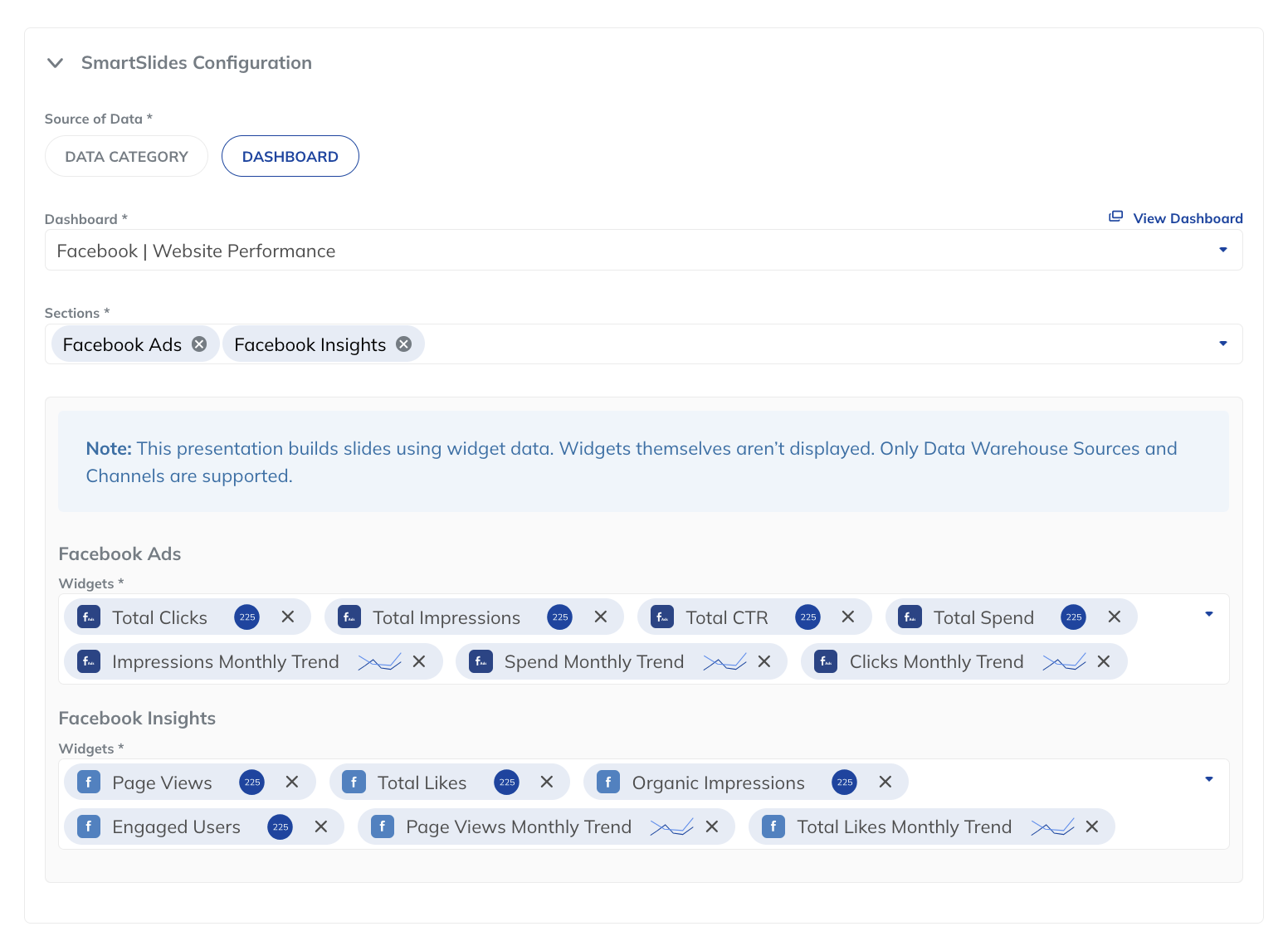Select DATA CATEGORY as source of data
The image size is (1288, 941).
tap(126, 156)
